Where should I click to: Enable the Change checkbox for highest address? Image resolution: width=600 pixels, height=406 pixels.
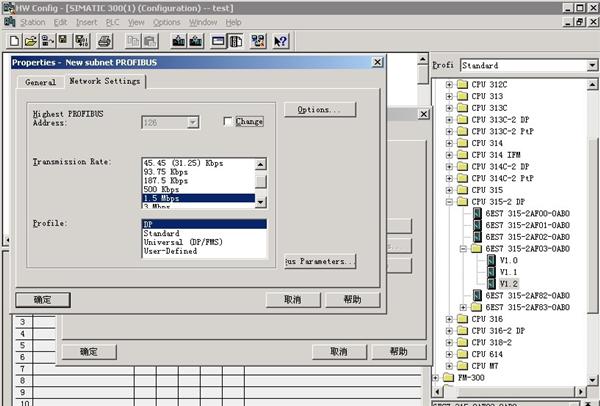point(228,122)
